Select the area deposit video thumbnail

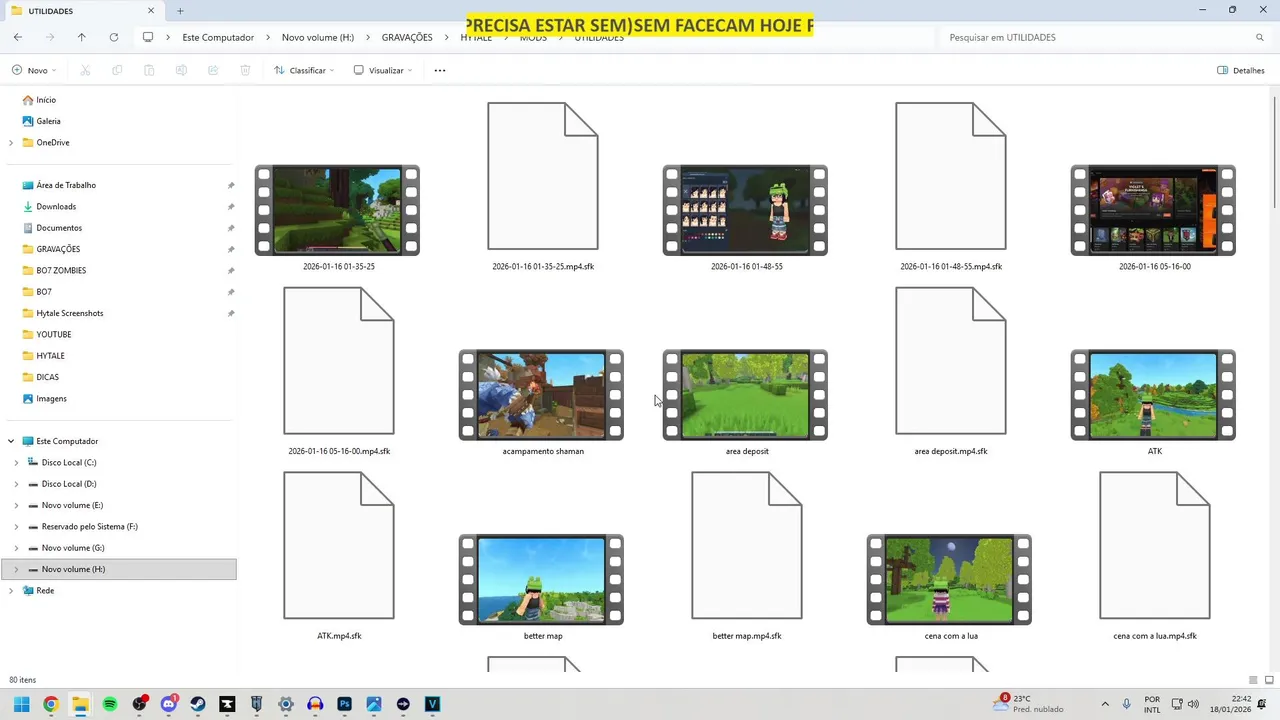click(745, 395)
